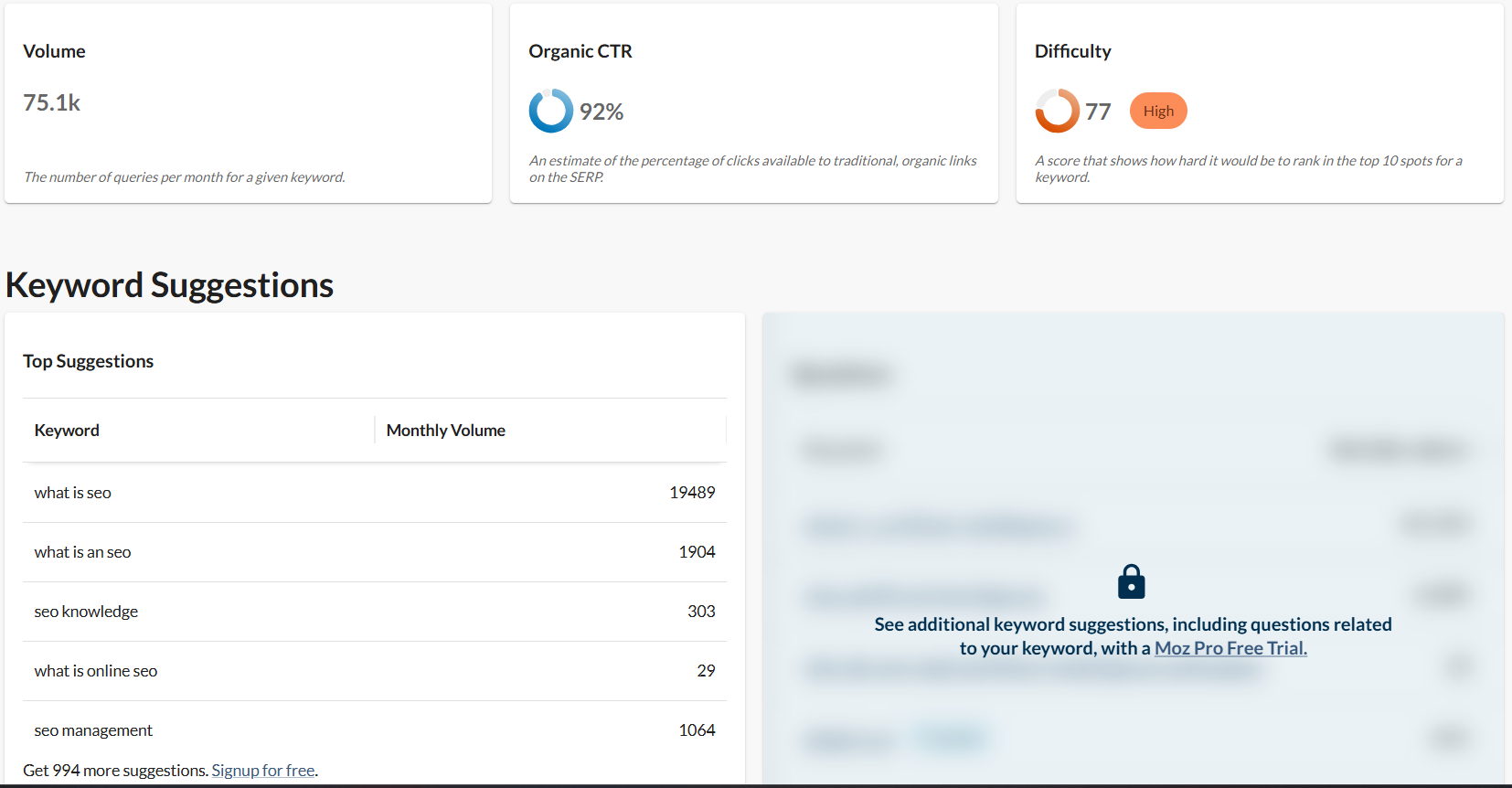The width and height of the screenshot is (1512, 788).
Task: Click the 92% Organic CTR value
Action: (602, 112)
